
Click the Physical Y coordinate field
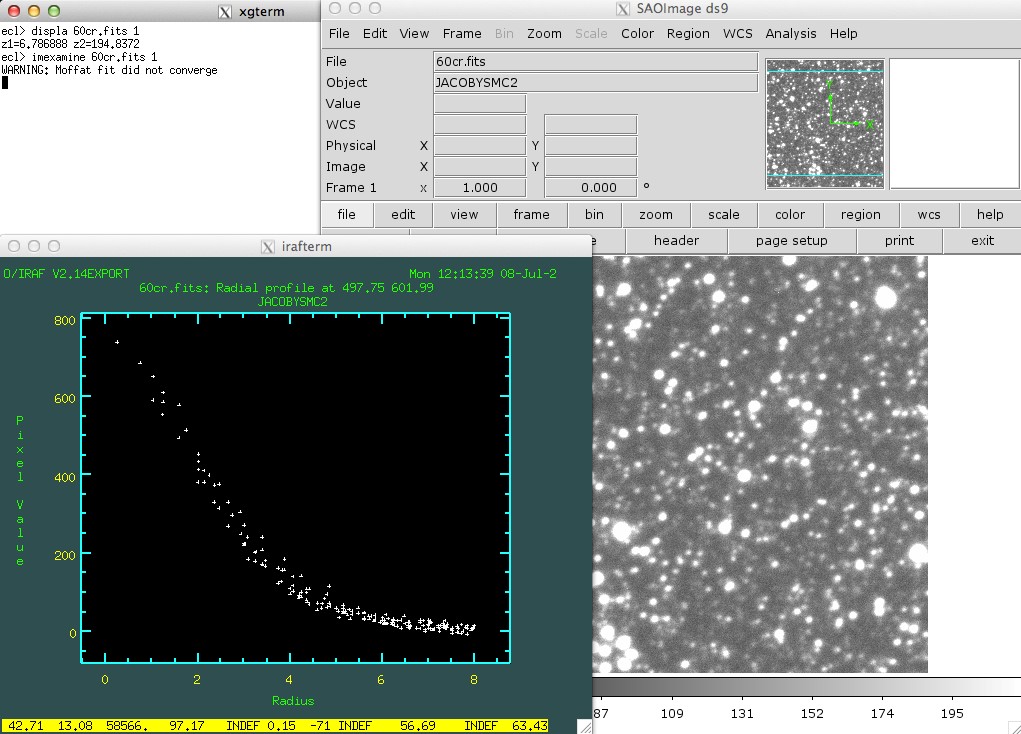pyautogui.click(x=591, y=145)
